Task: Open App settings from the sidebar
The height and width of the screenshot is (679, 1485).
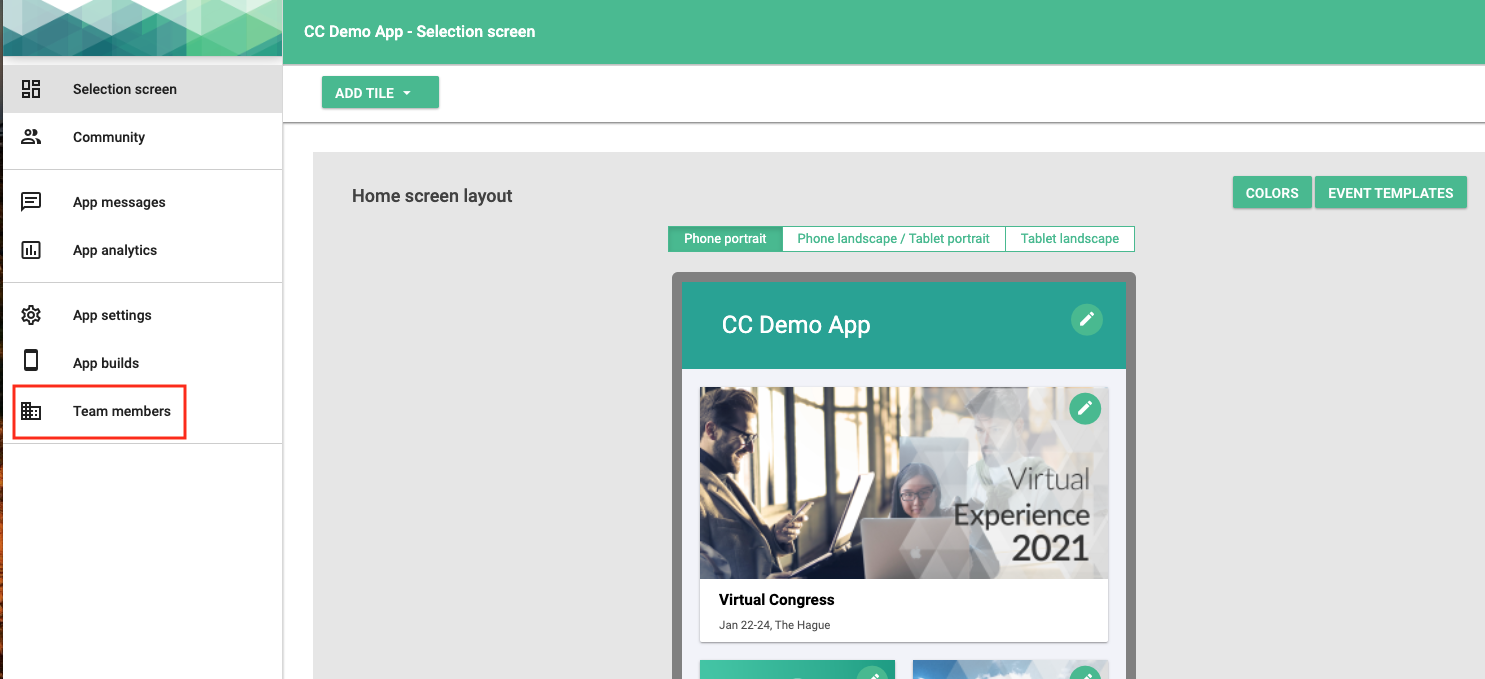Action: click(x=142, y=315)
